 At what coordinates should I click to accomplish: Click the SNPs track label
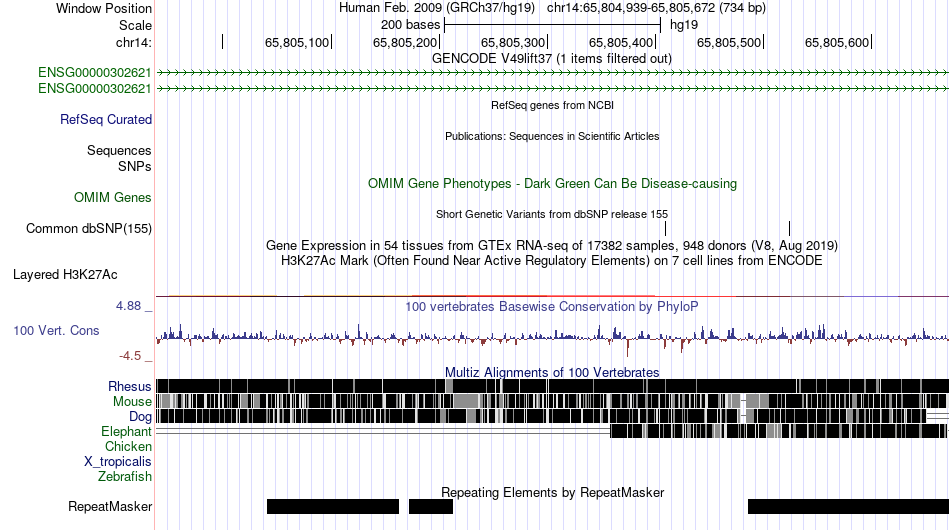[135, 166]
